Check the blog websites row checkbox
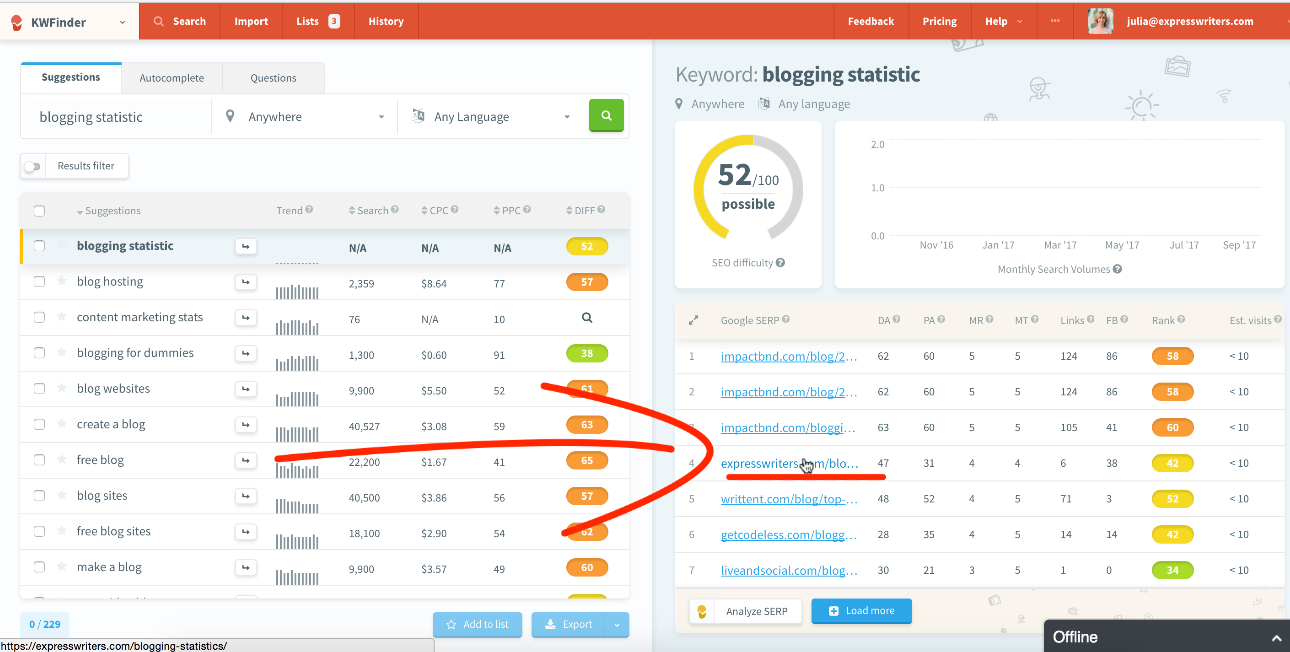 tap(39, 389)
